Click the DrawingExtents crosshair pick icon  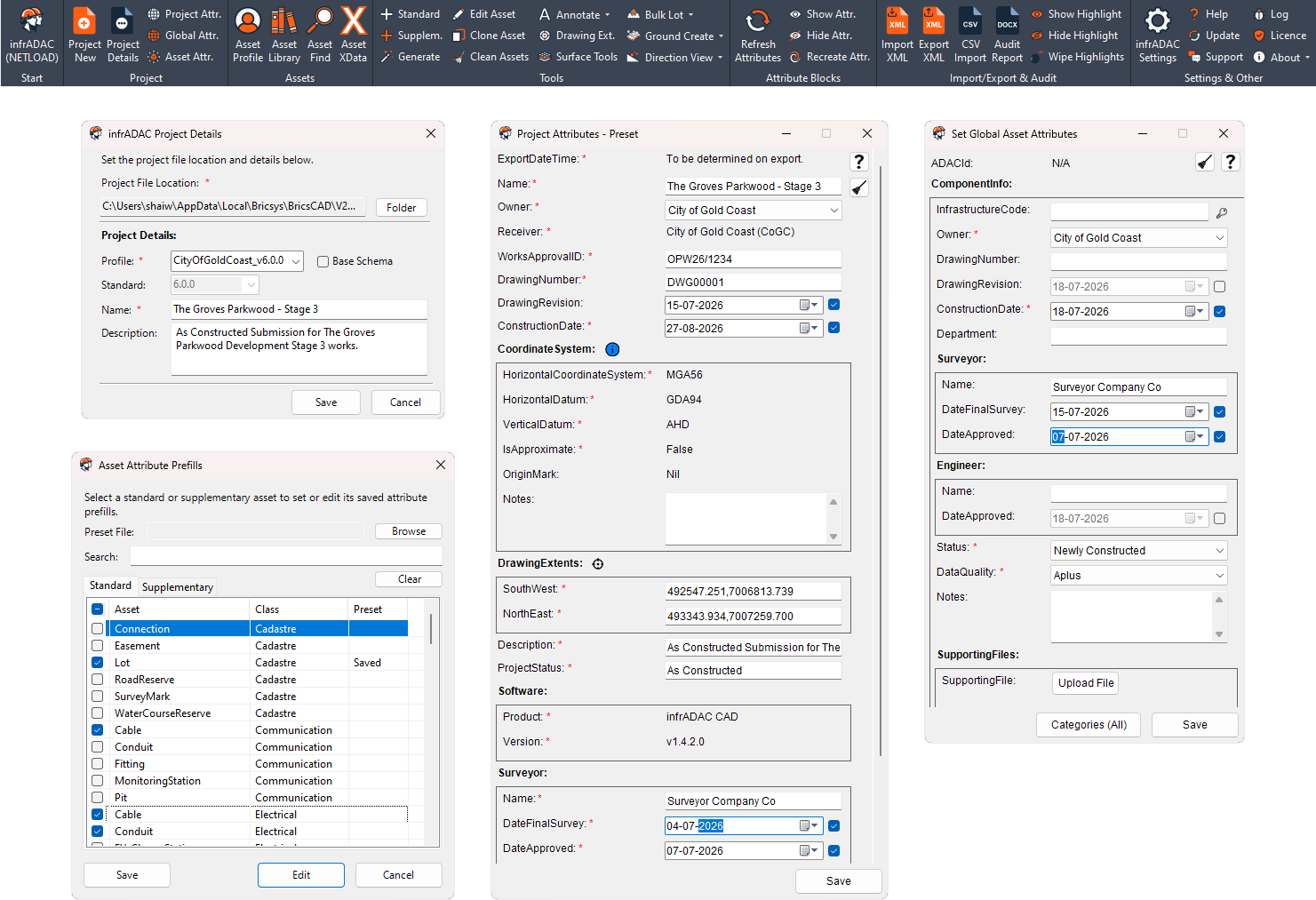(x=598, y=563)
